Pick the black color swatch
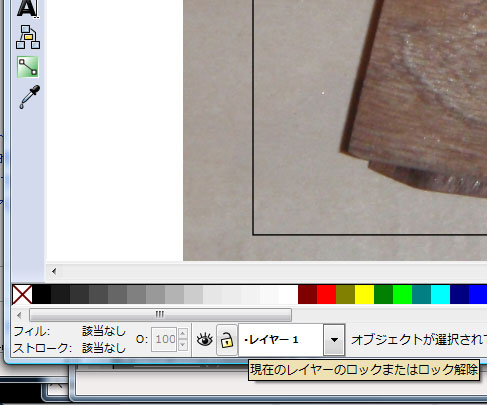This screenshot has height=405, width=487. click(42, 295)
